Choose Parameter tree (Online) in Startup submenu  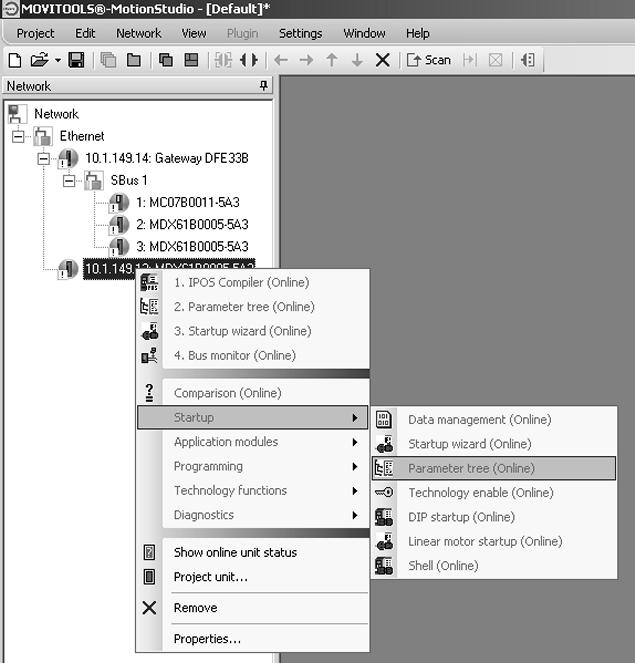click(x=494, y=468)
